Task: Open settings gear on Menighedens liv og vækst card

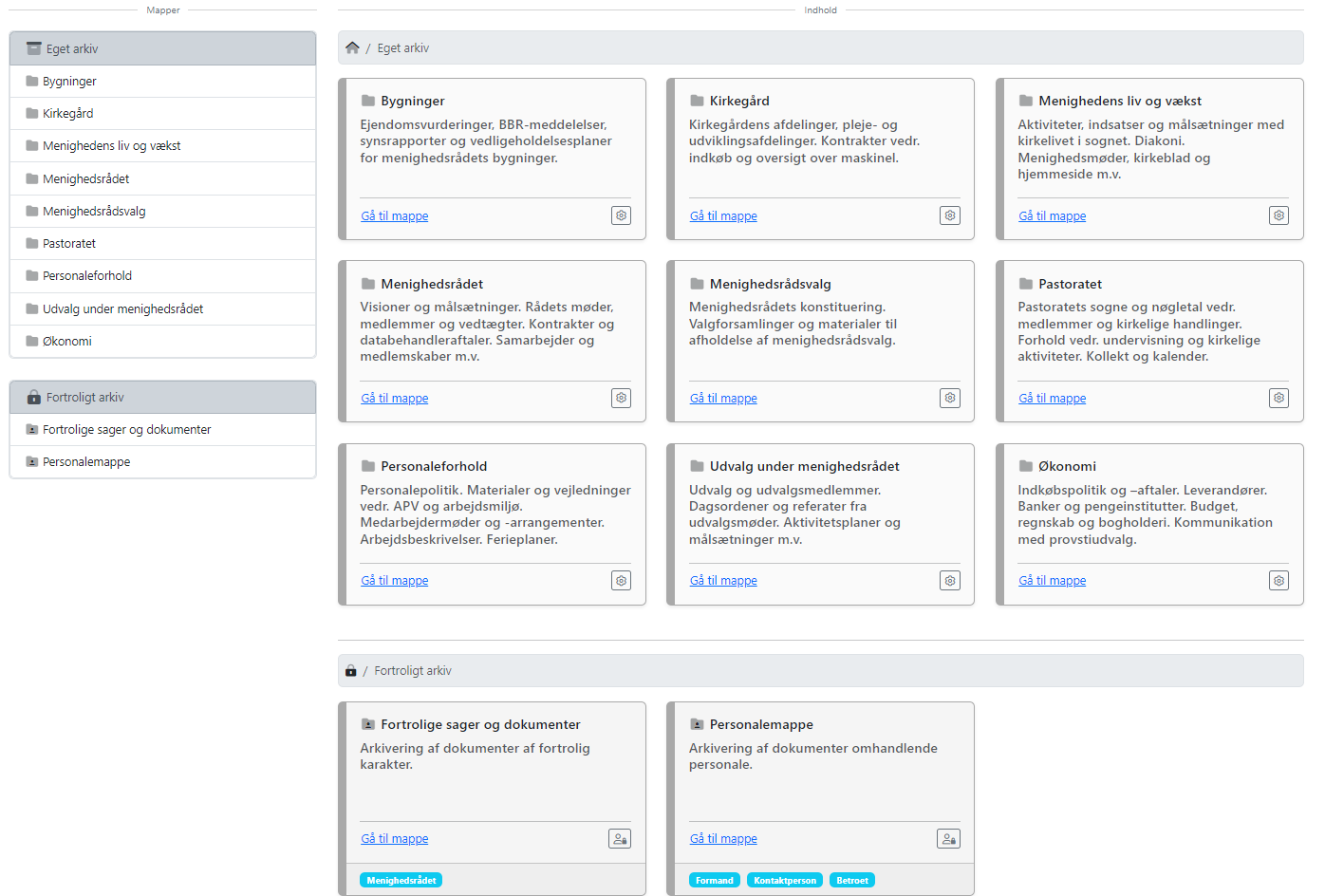Action: coord(1278,215)
